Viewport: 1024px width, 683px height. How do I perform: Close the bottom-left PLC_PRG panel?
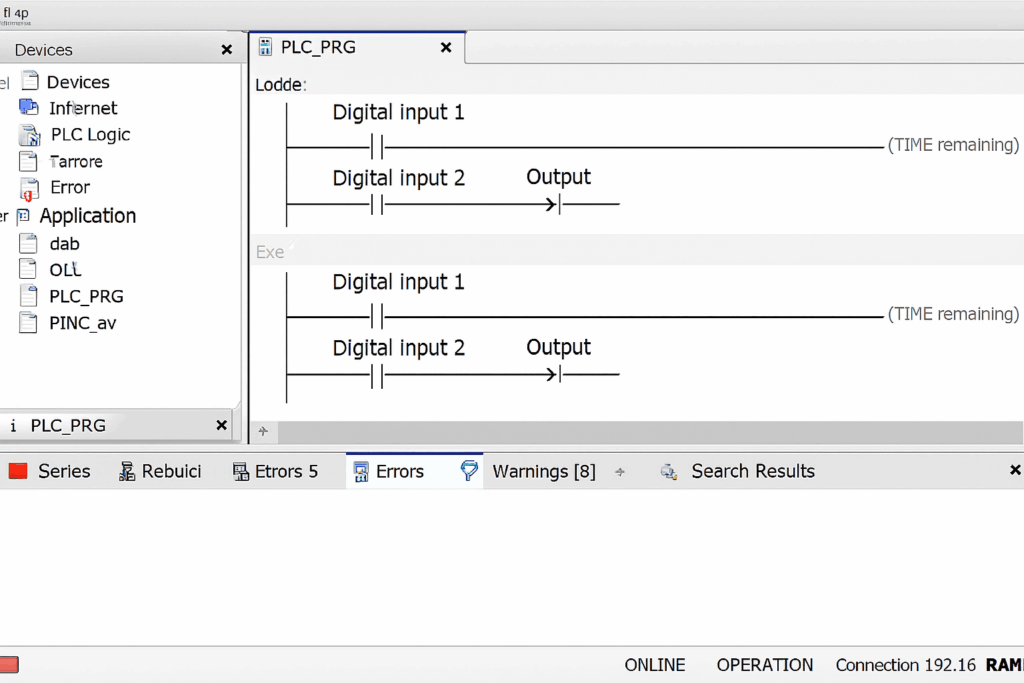221,426
